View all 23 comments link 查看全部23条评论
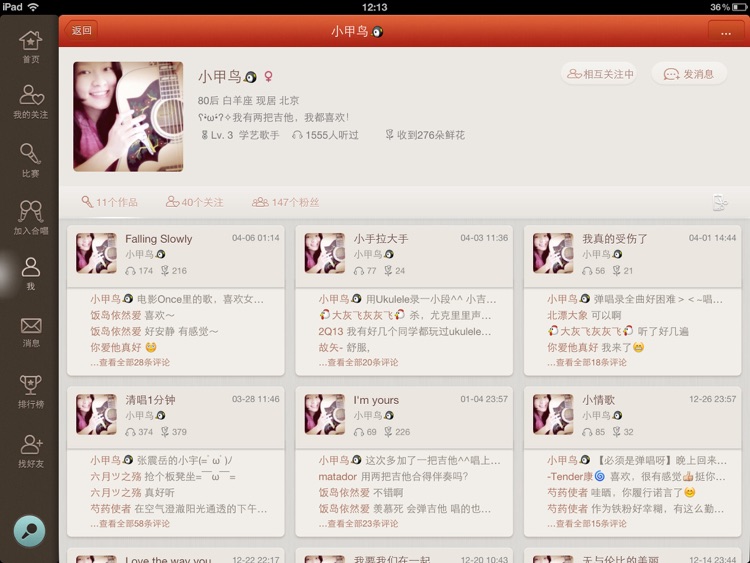 pyautogui.click(x=358, y=524)
